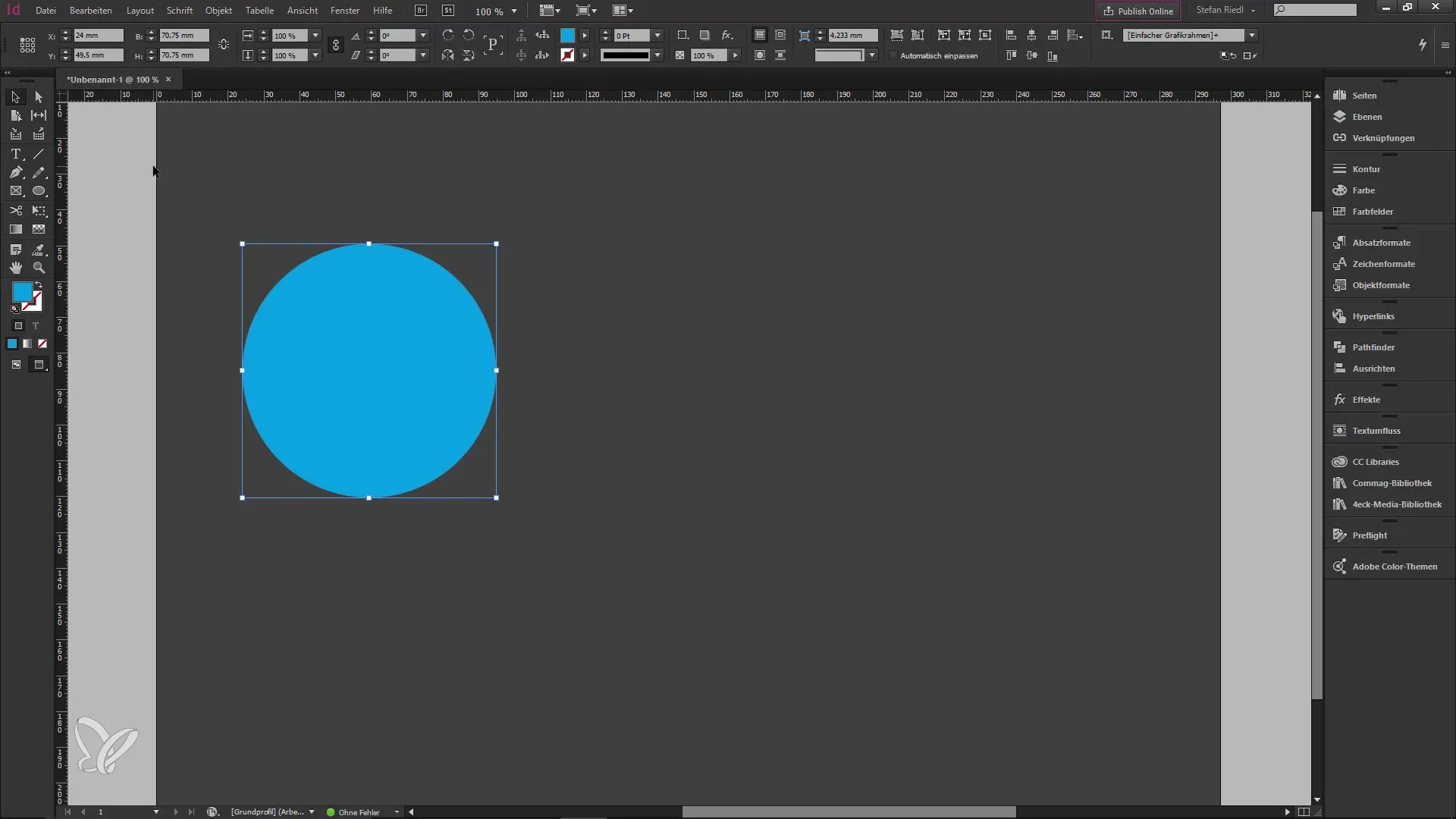Select the Eyedropper tool
This screenshot has width=1456, height=819.
tap(39, 249)
